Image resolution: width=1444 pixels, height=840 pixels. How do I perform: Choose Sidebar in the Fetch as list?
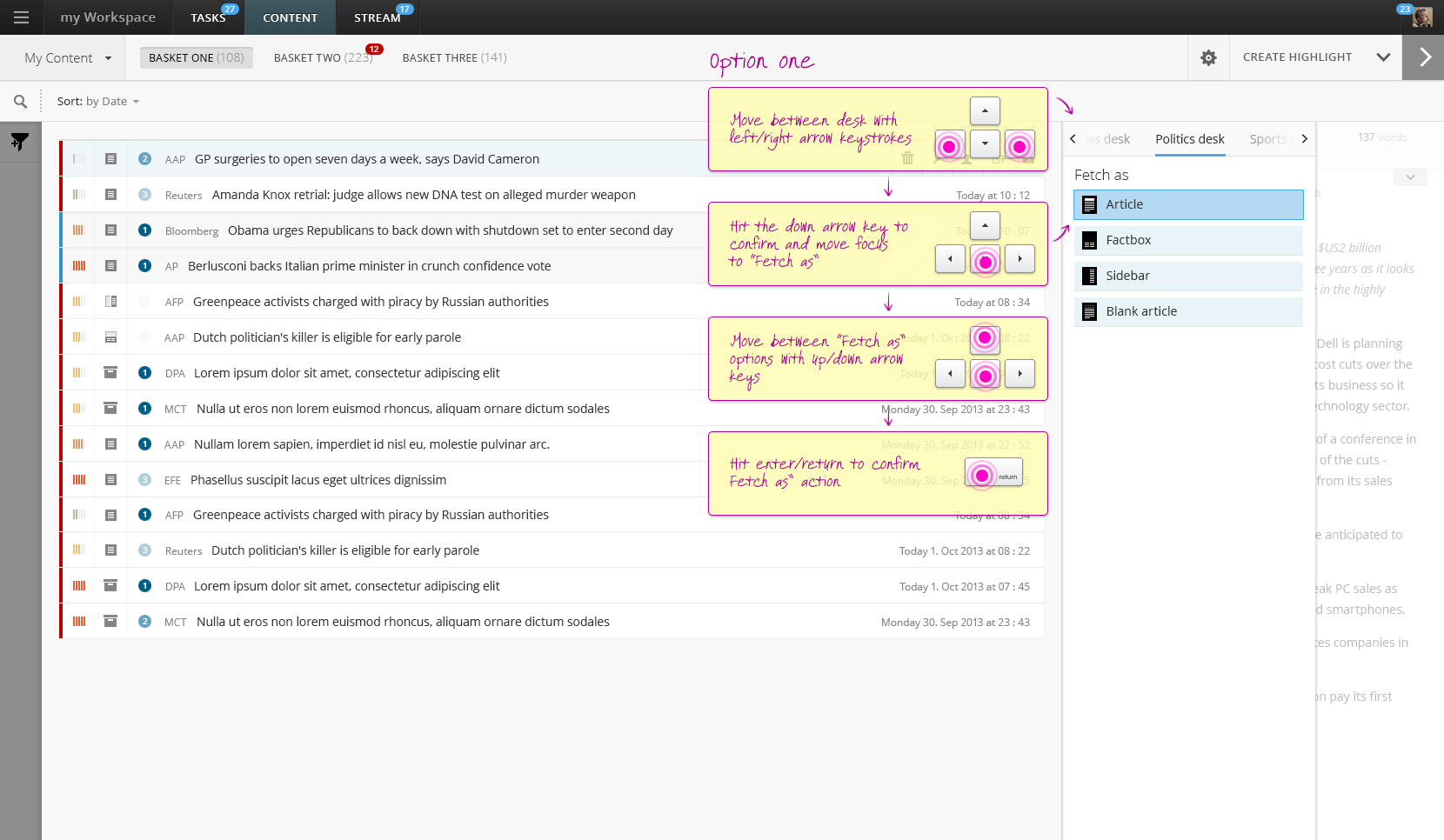[x=1188, y=277]
